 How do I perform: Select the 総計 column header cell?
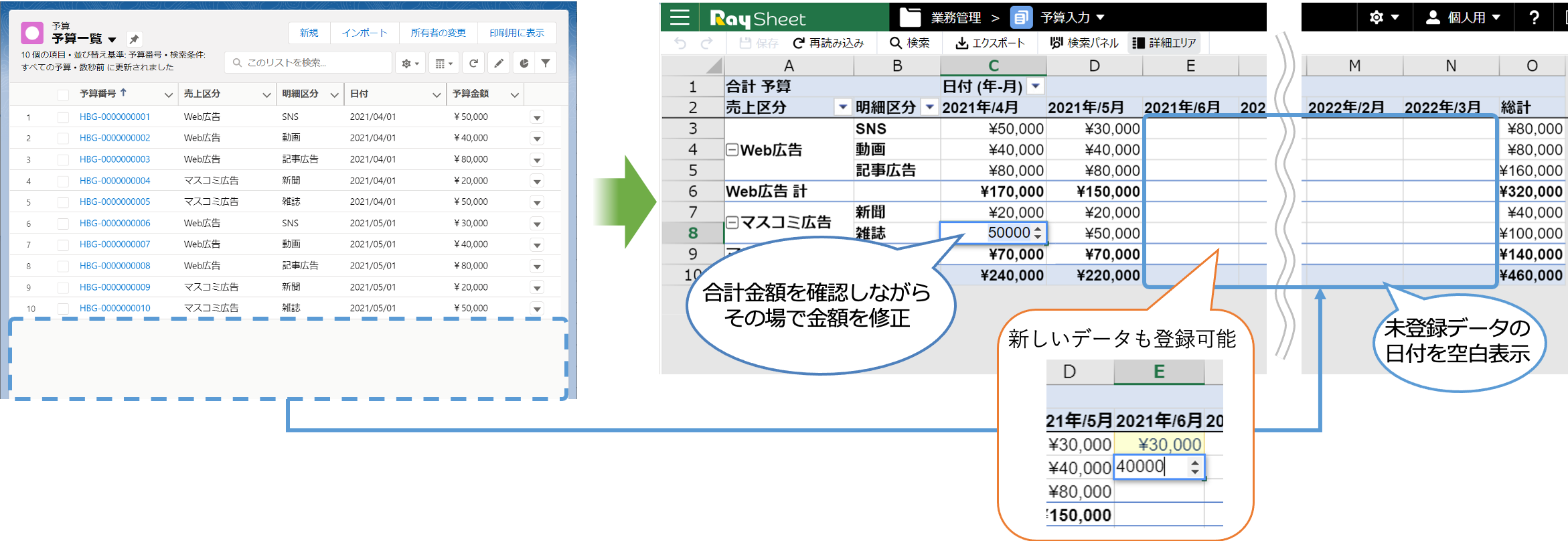[1532, 107]
